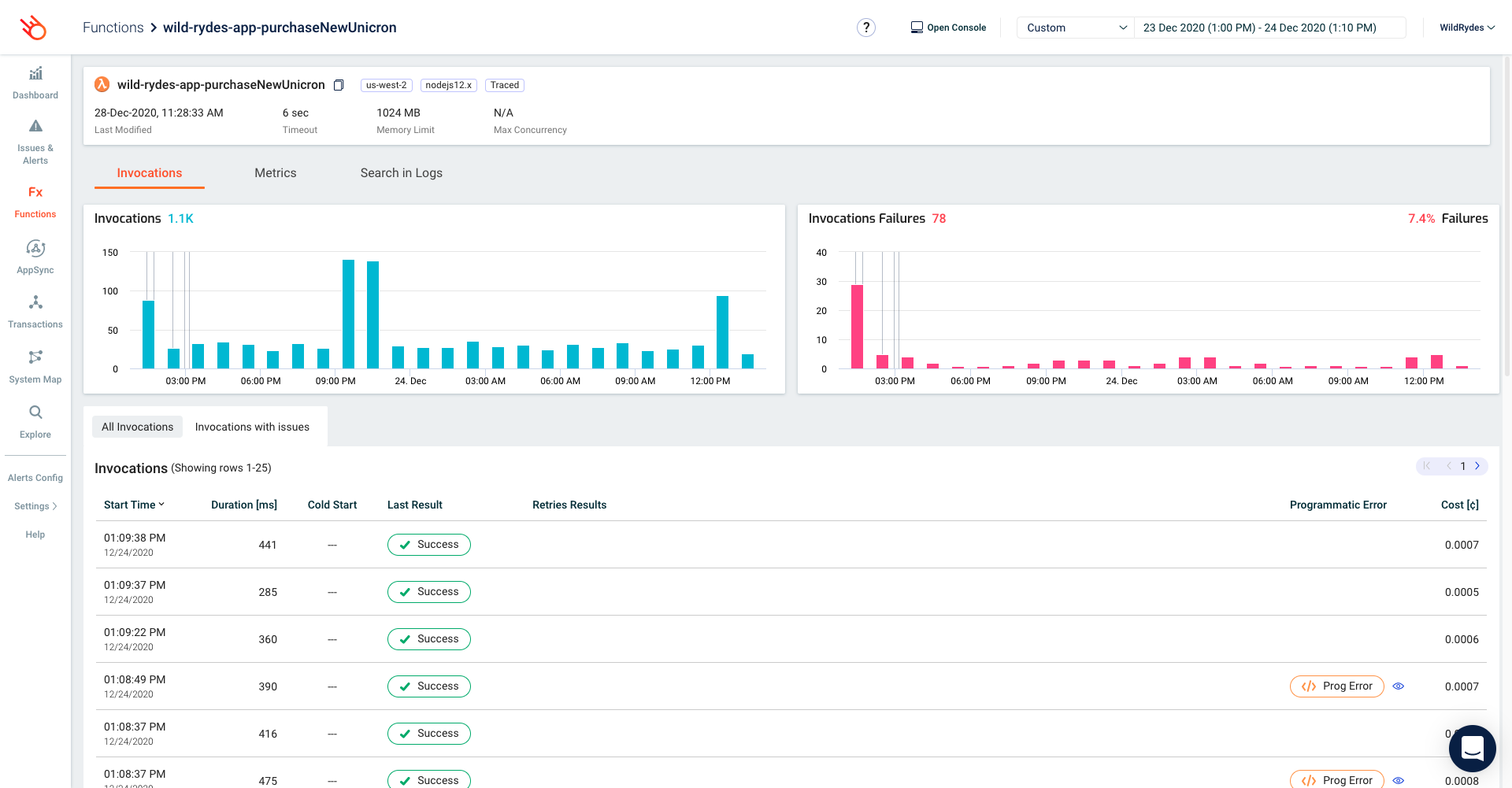Screen dimensions: 1512x788
Task: Click the Open Console button
Action: coord(948,28)
